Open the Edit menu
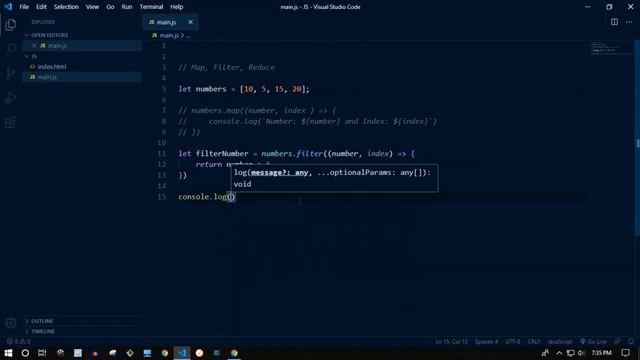This screenshot has width=640, height=360. click(x=41, y=7)
